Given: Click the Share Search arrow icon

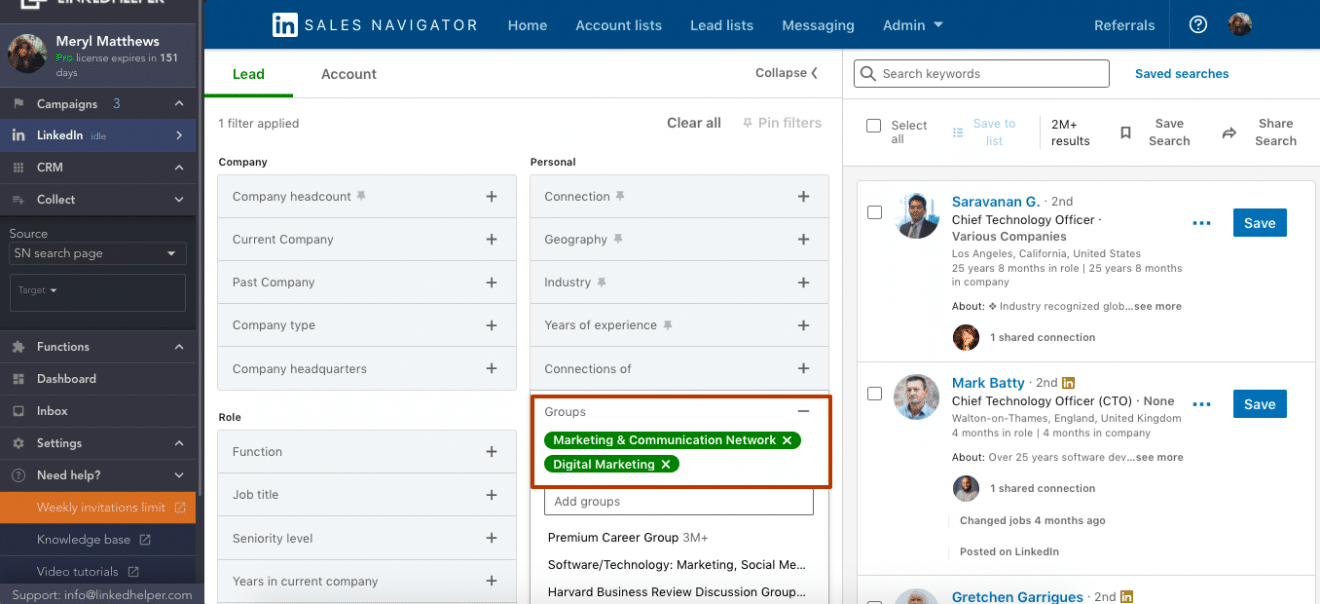Looking at the screenshot, I should point(1228,132).
